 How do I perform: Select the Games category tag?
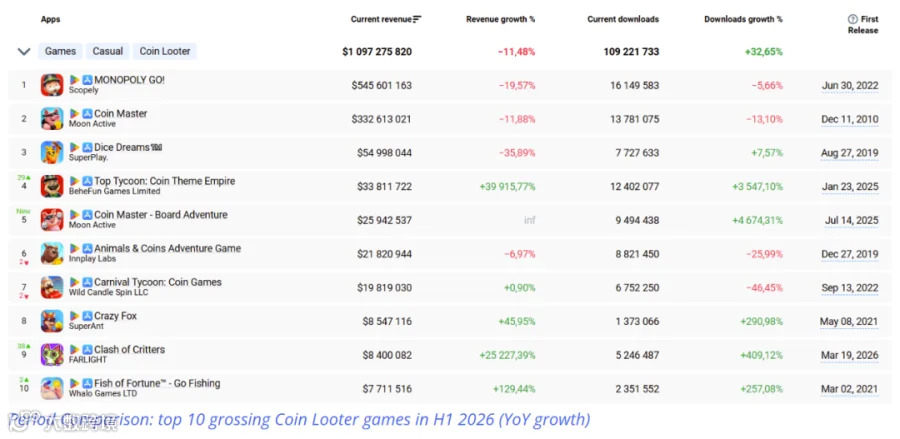(60, 51)
